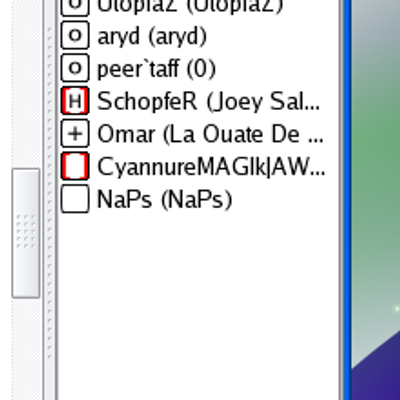Viewport: 400px width, 400px height.
Task: Click the empty status box beside NaPs
Action: tap(75, 199)
